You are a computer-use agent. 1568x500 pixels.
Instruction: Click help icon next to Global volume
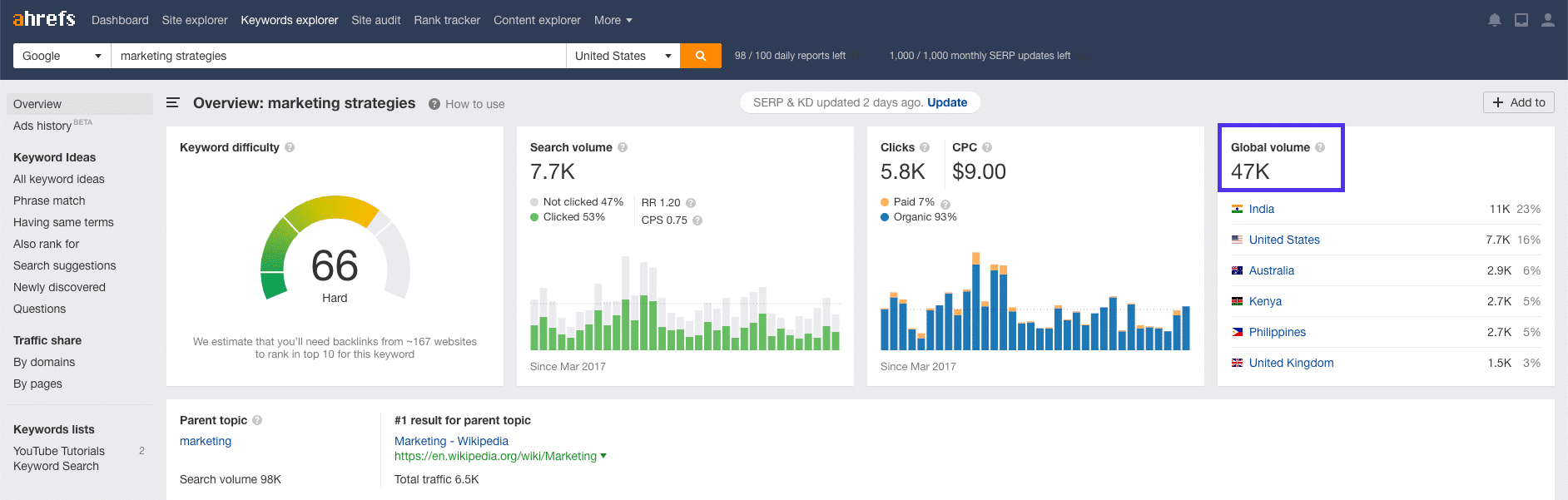point(1320,147)
